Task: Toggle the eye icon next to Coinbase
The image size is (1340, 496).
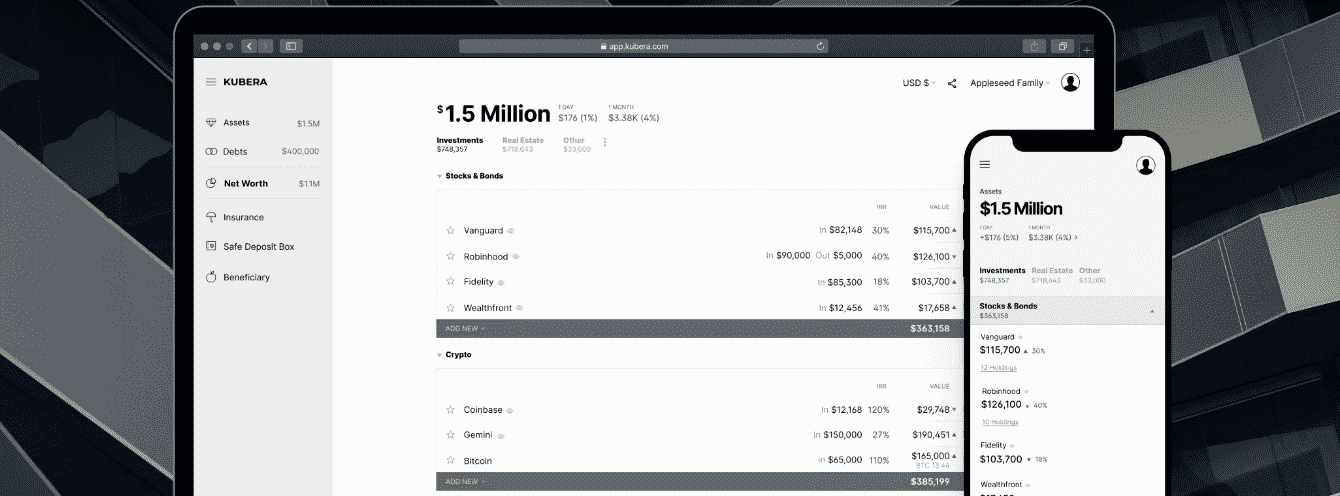Action: 510,410
